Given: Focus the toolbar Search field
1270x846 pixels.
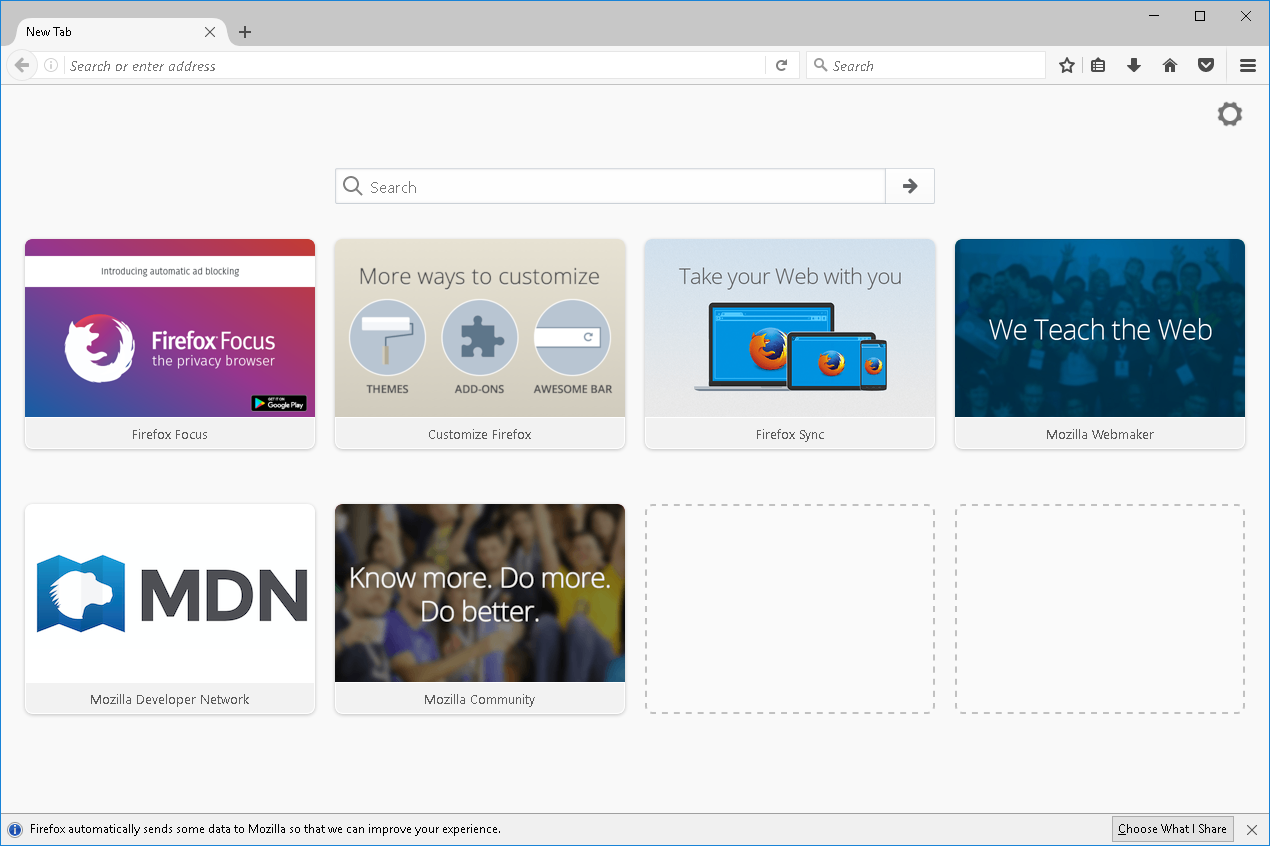Looking at the screenshot, I should coord(926,66).
